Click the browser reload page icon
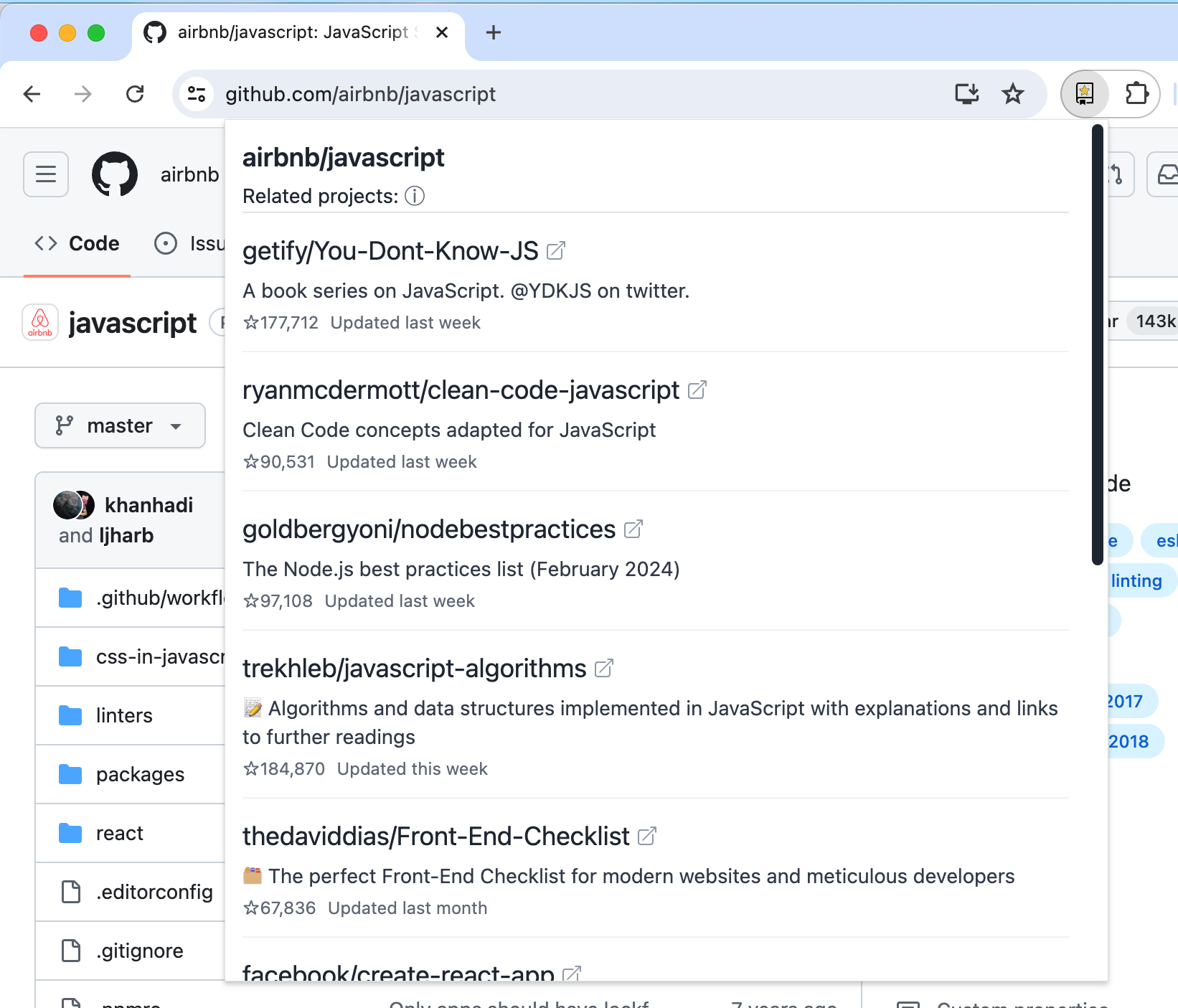Image resolution: width=1178 pixels, height=1008 pixels. coord(135,94)
